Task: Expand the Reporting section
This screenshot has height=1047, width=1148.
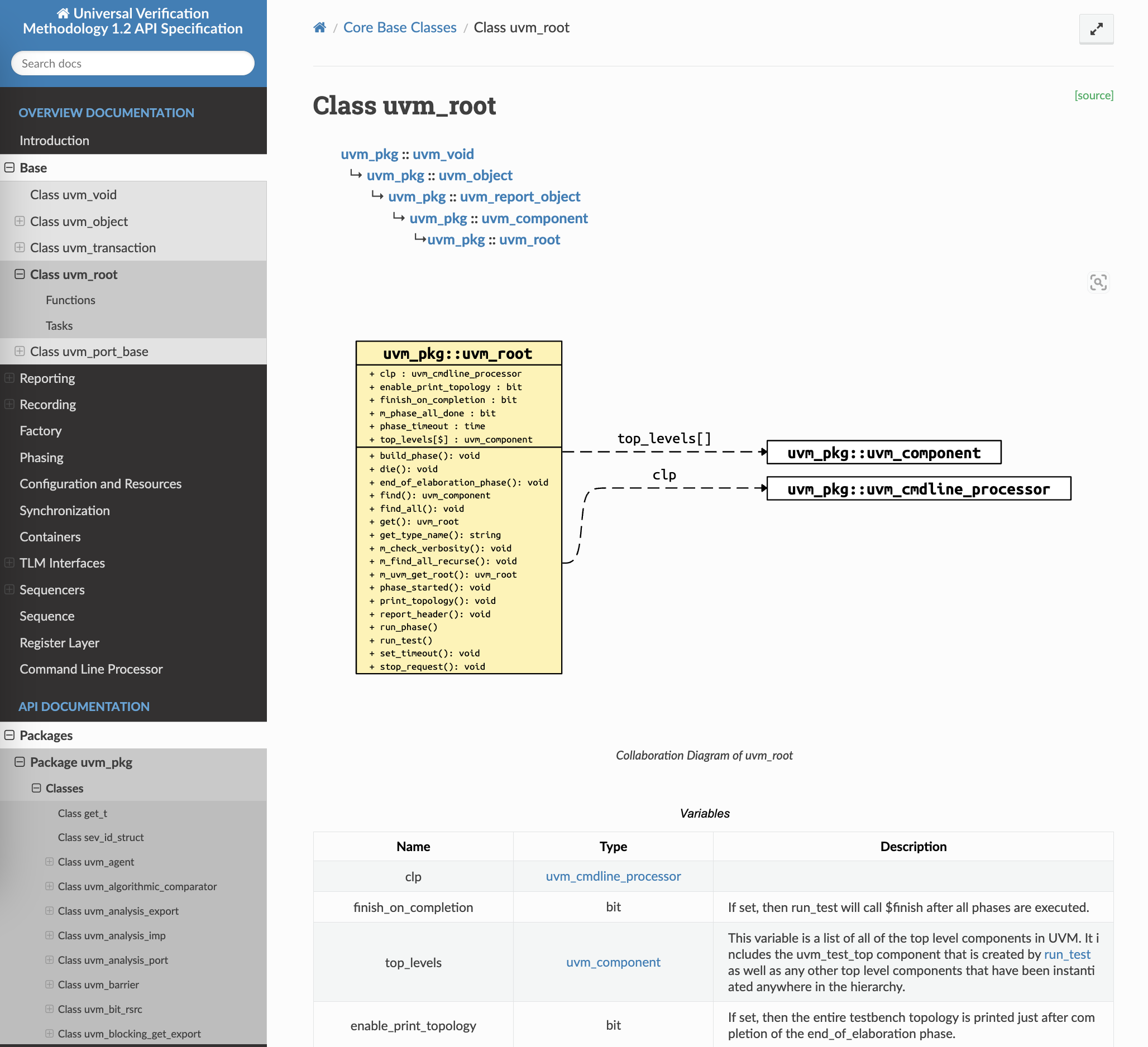Action: tap(9, 378)
